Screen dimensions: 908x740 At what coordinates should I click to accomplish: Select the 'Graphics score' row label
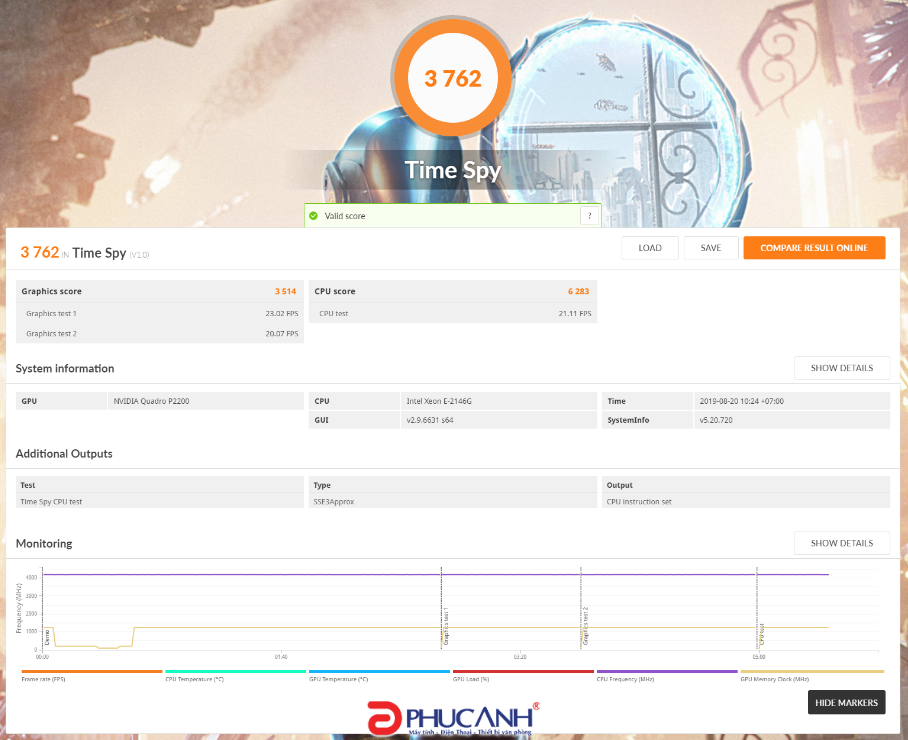pos(52,291)
